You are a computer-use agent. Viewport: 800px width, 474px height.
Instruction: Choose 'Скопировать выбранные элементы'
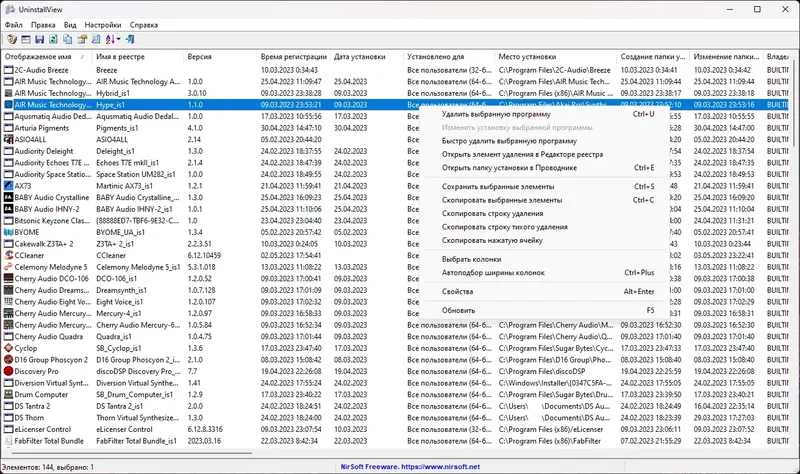pyautogui.click(x=544, y=200)
